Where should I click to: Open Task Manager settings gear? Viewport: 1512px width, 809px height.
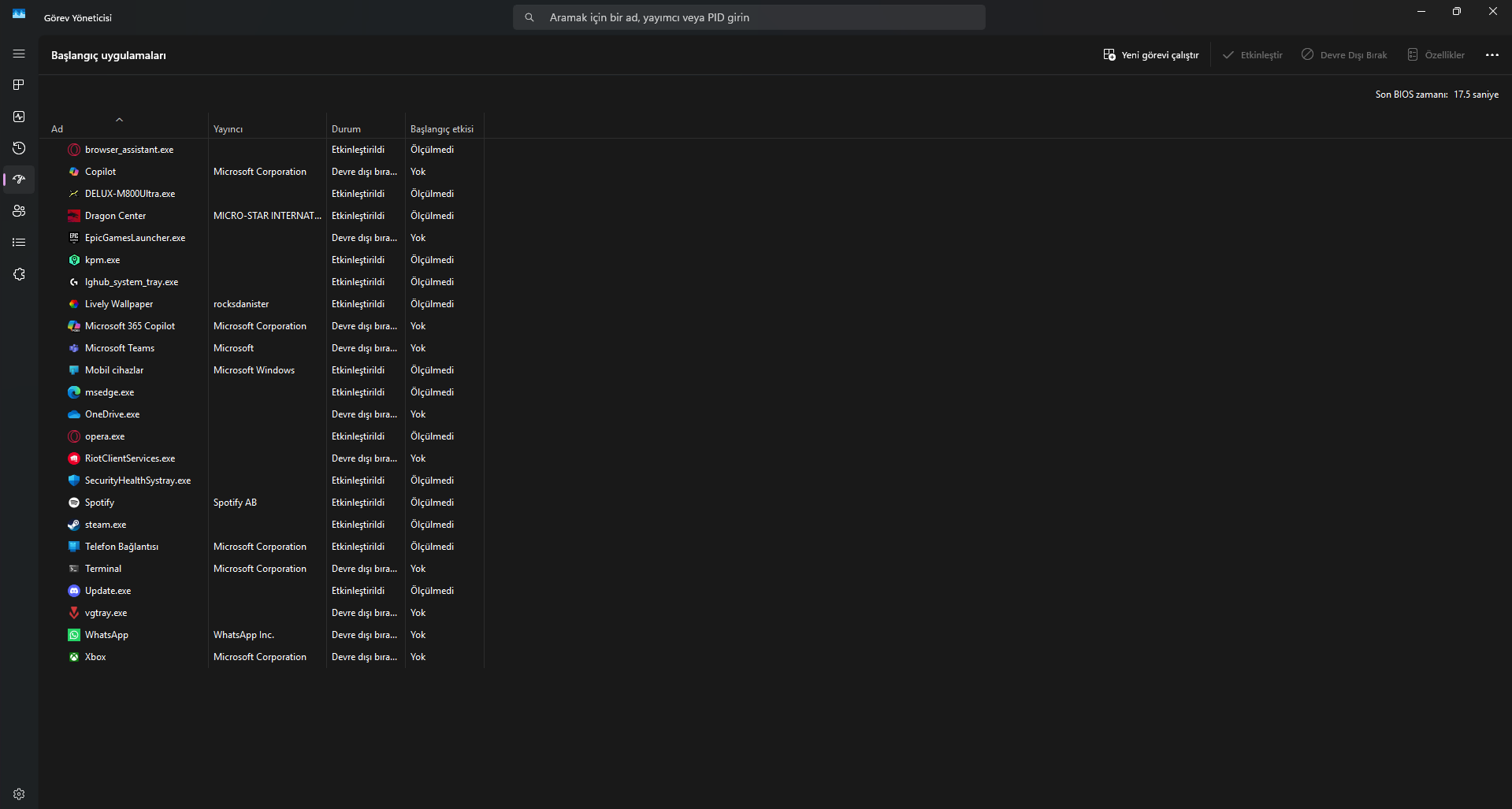coord(19,794)
